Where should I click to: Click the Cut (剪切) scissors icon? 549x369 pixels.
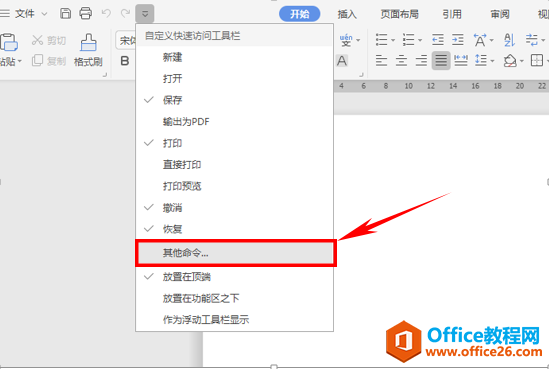[x=37, y=40]
